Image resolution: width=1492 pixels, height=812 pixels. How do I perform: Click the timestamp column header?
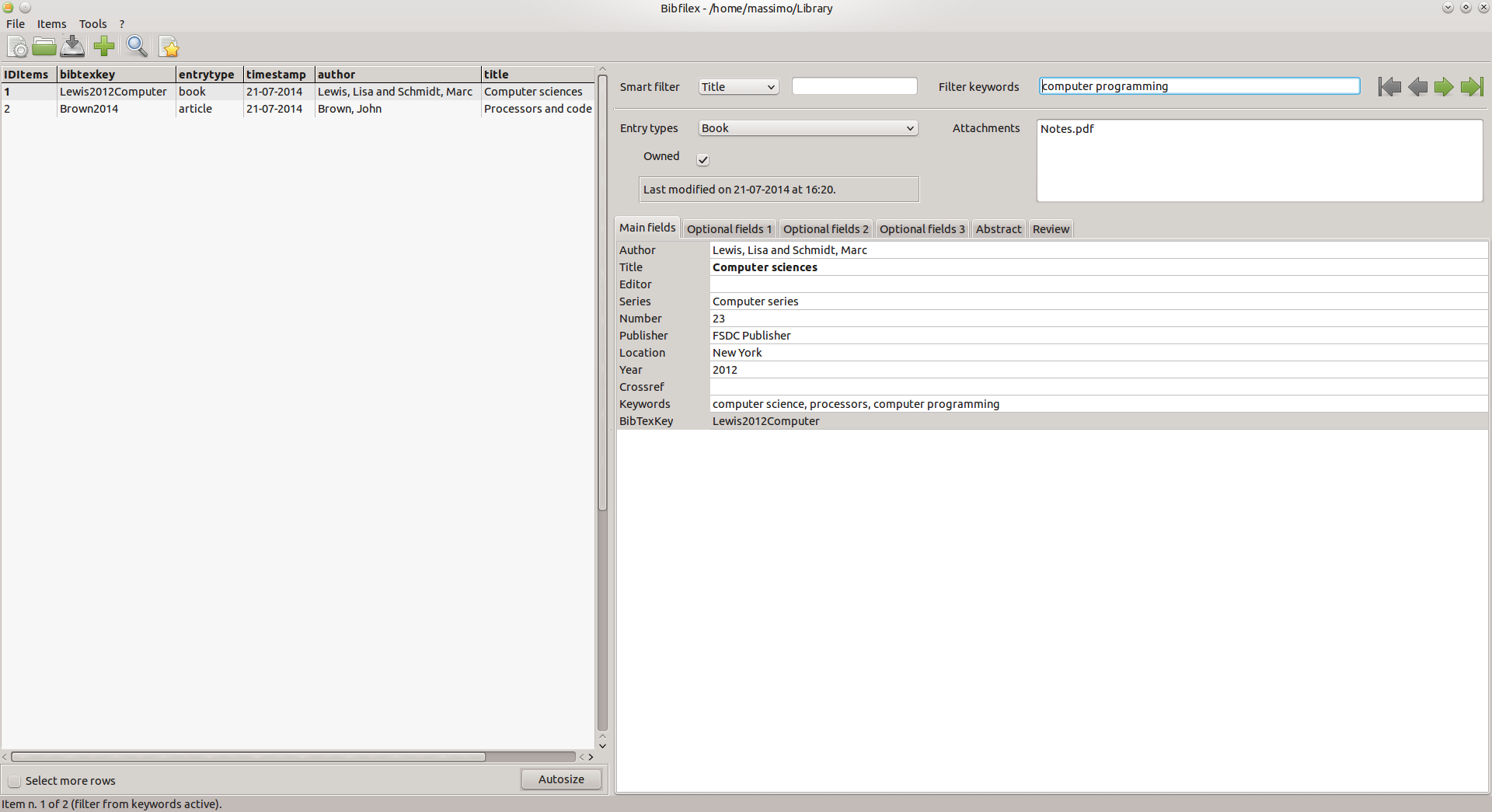click(x=279, y=75)
